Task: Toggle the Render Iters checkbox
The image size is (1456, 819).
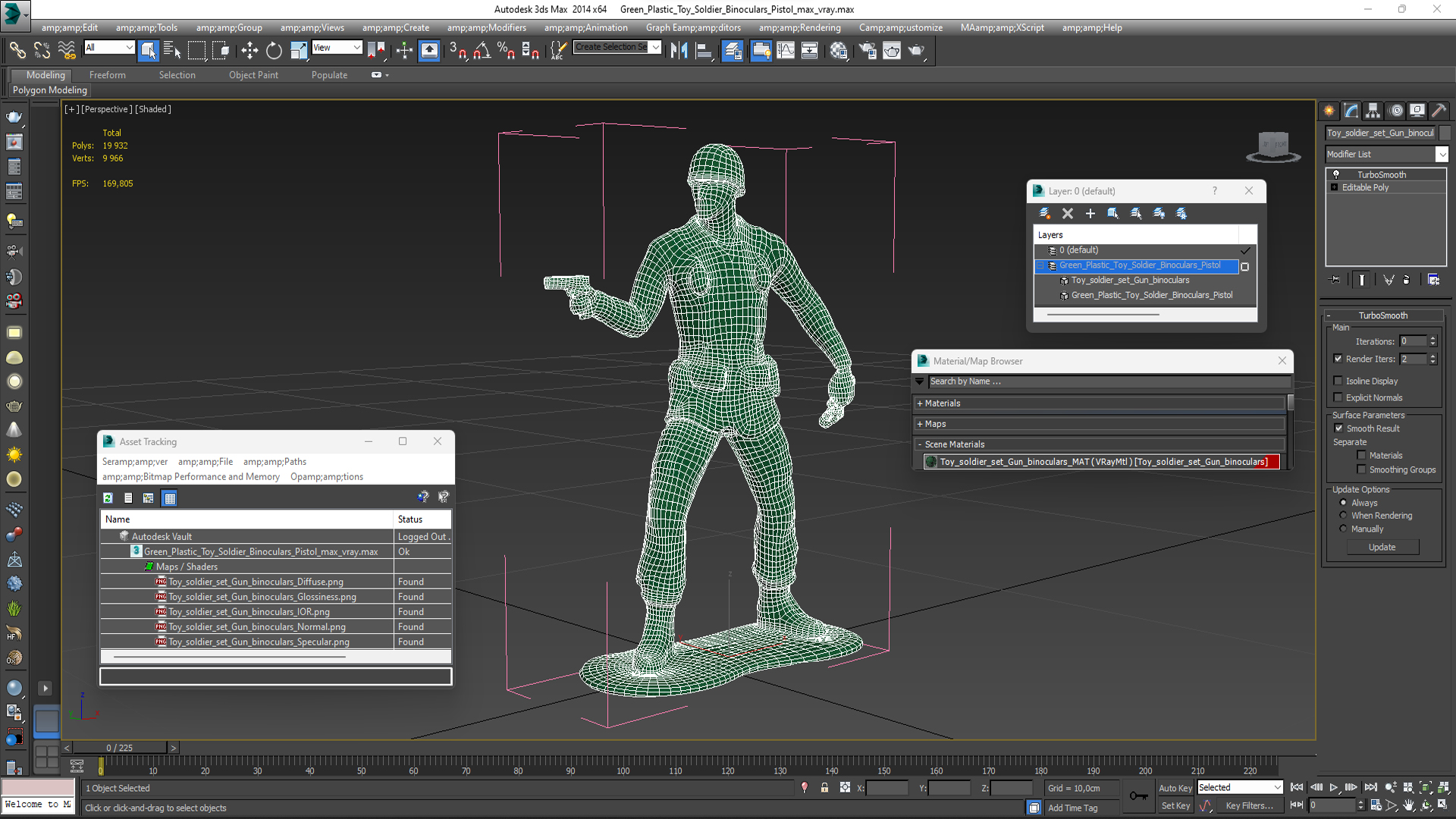Action: [1338, 359]
